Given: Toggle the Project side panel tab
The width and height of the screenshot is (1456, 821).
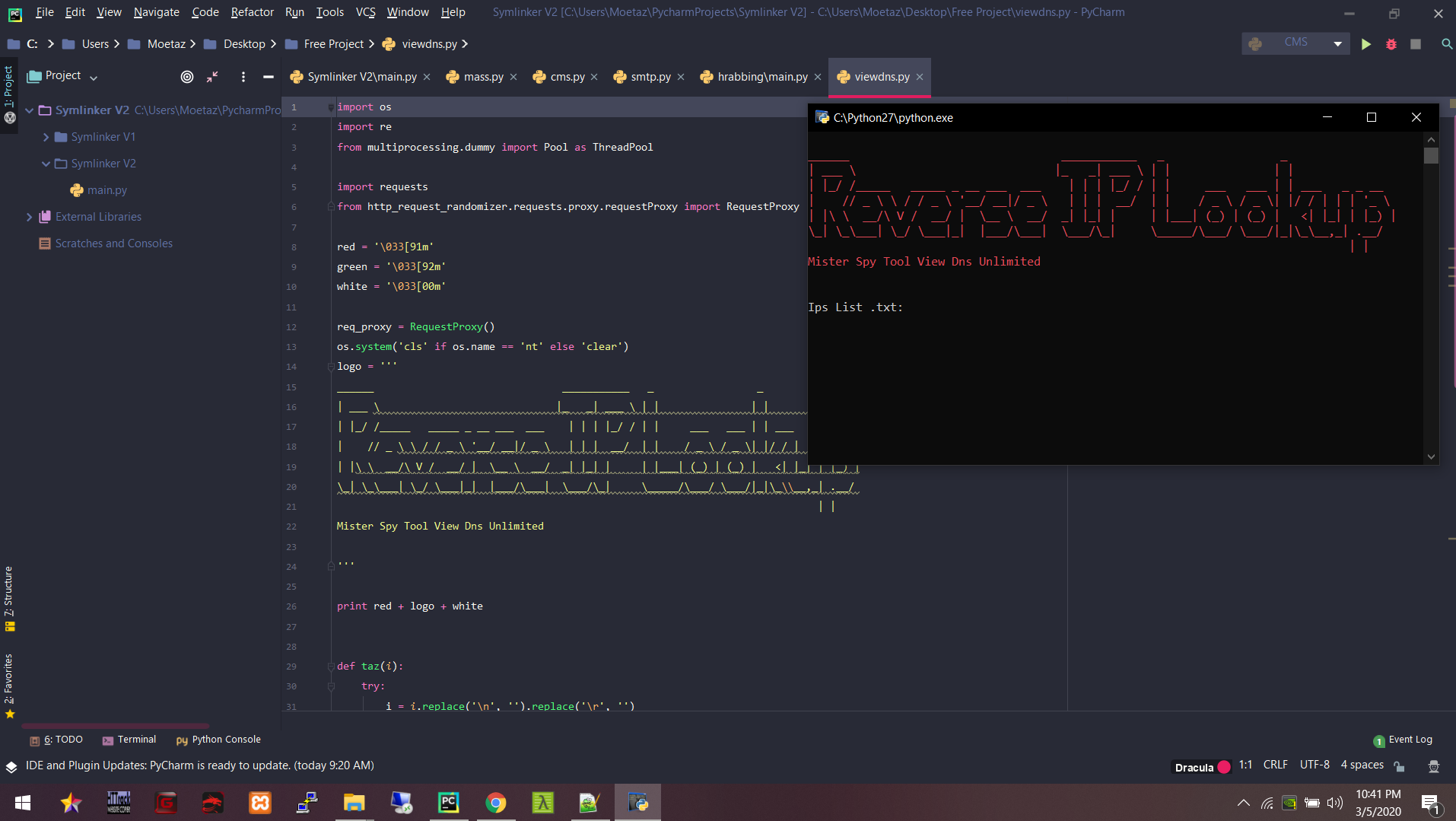Looking at the screenshot, I should tap(9, 94).
